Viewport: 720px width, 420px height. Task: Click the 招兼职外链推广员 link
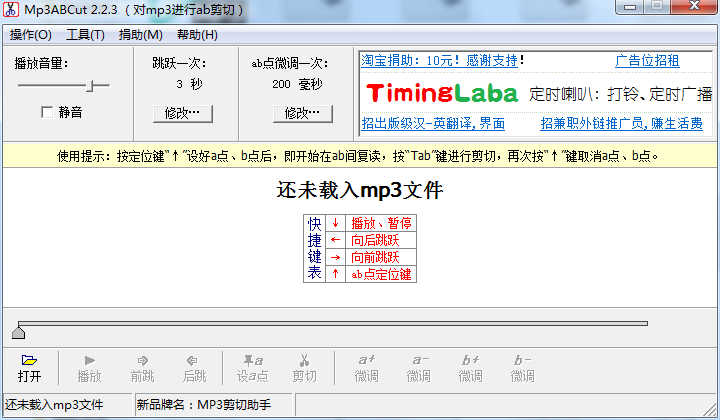621,123
